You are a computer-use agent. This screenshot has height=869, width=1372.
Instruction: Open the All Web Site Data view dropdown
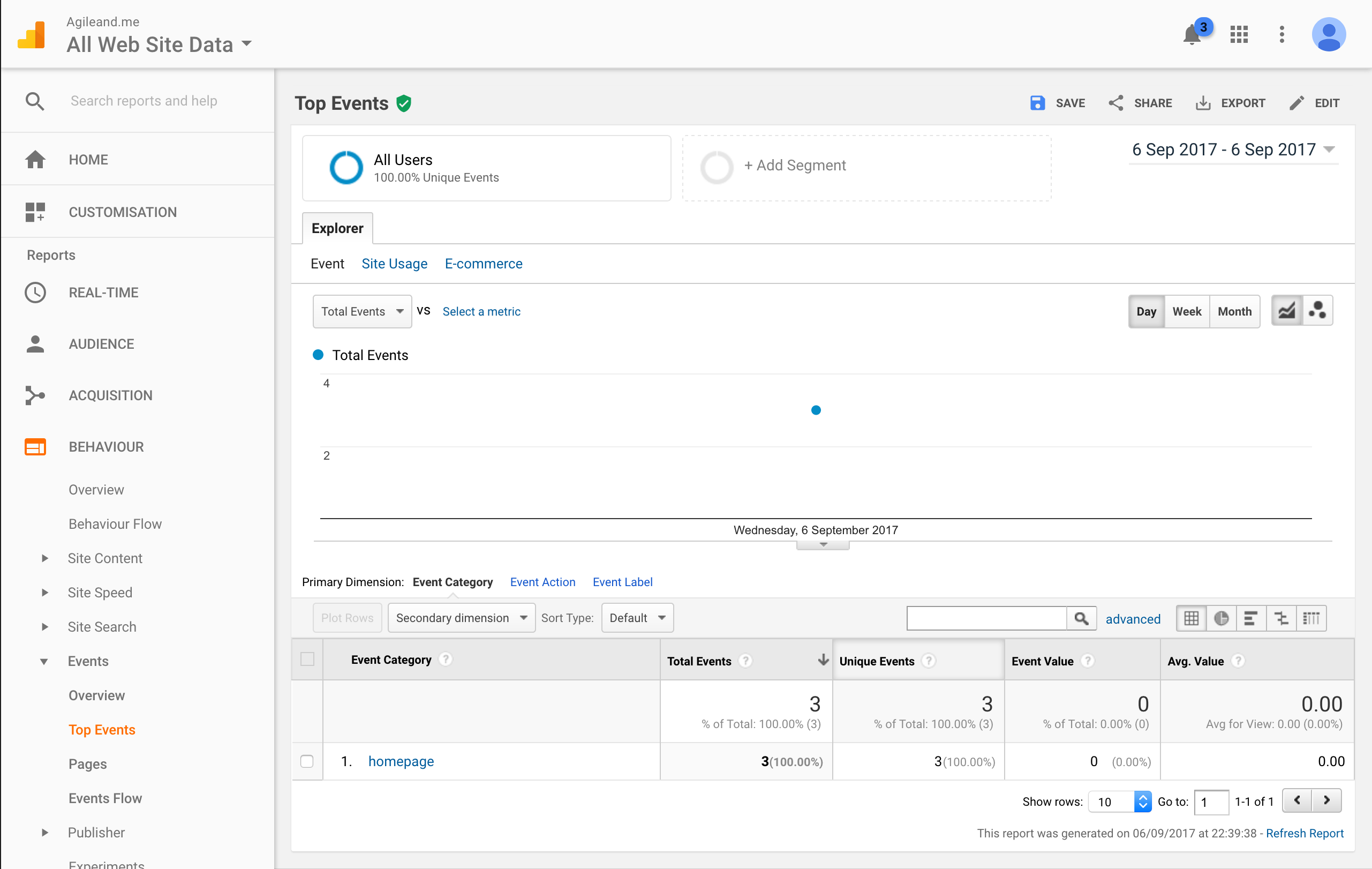point(159,44)
